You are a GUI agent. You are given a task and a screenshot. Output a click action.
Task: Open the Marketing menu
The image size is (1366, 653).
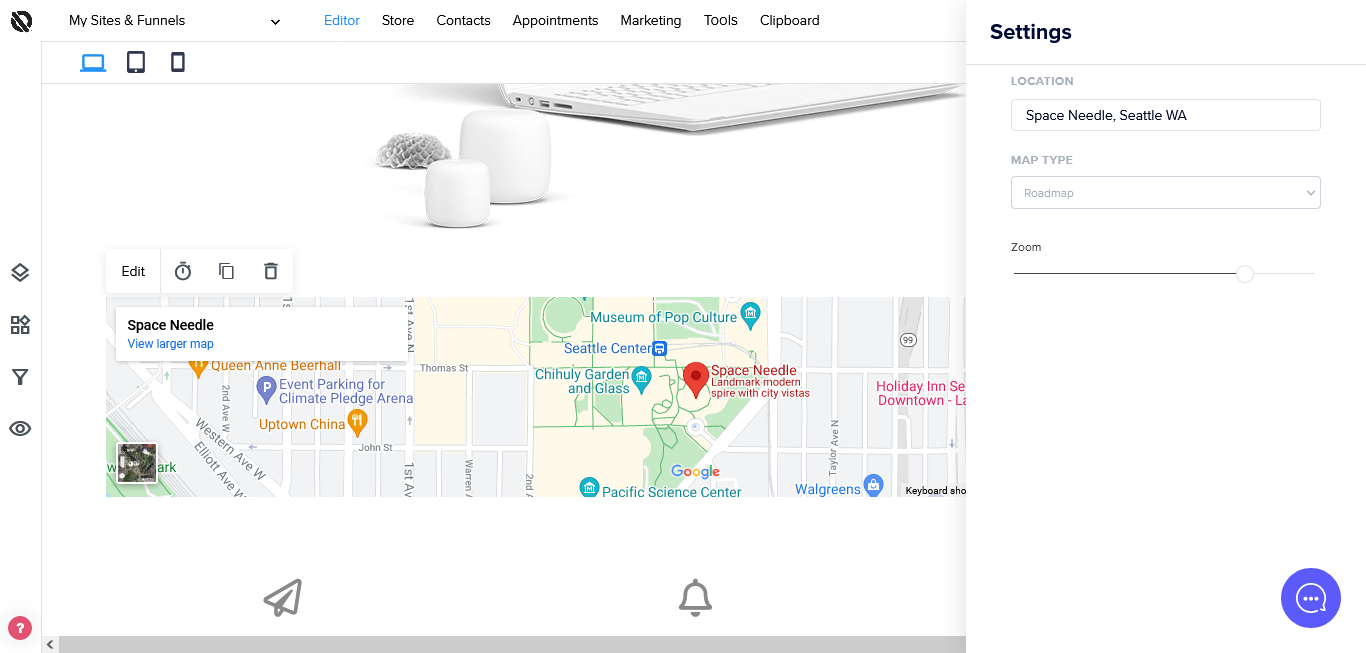tap(651, 20)
